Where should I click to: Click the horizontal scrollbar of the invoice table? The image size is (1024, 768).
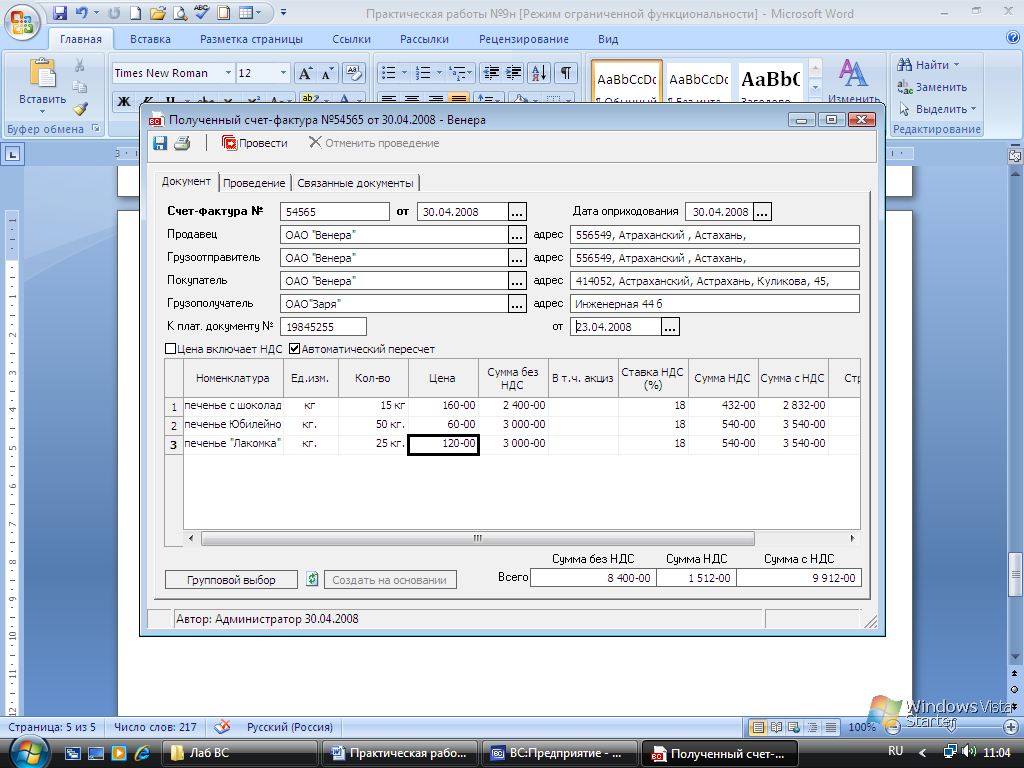coord(477,539)
